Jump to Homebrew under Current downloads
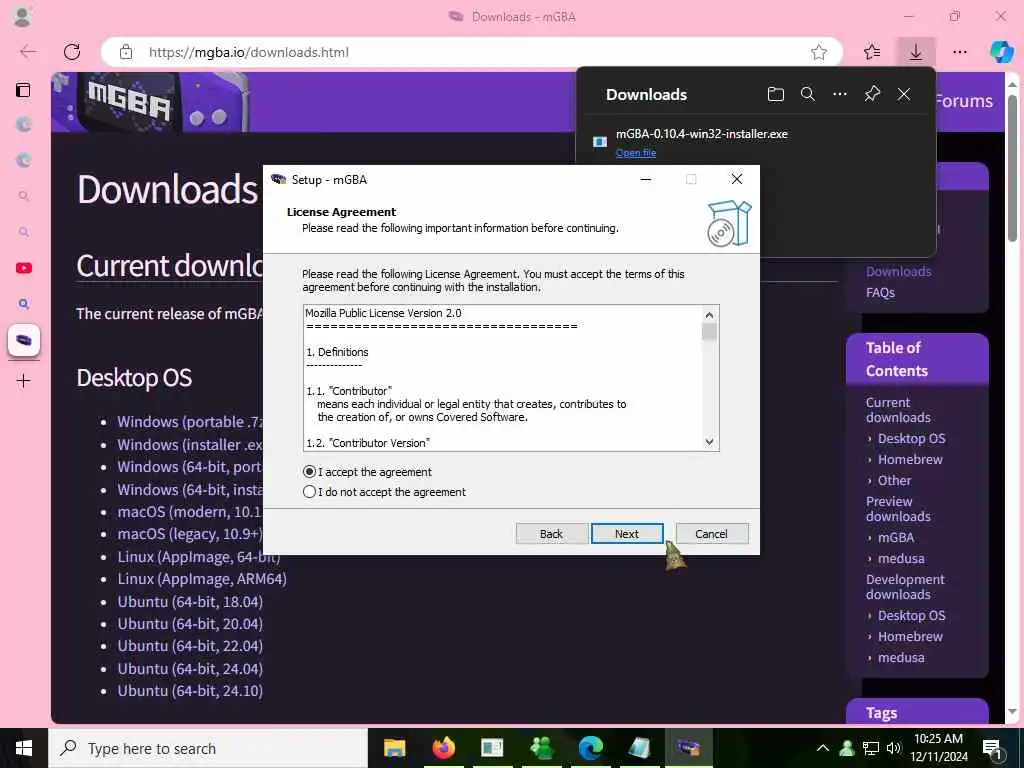 910,459
